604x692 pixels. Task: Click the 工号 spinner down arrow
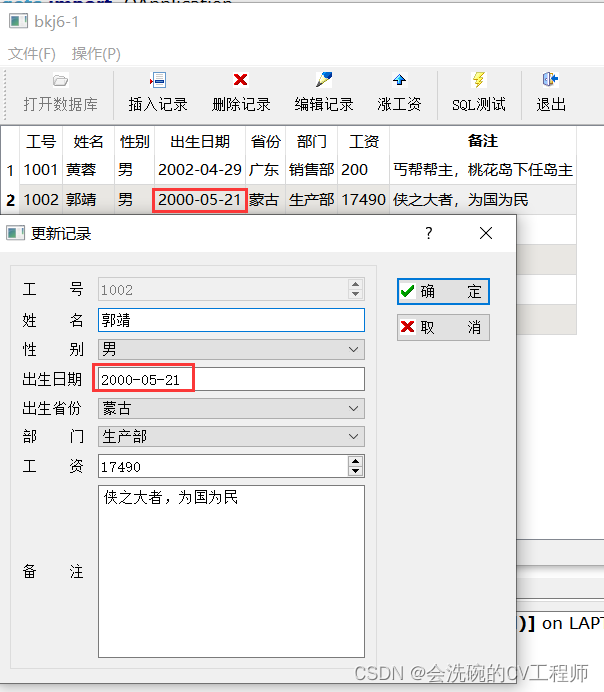[356, 294]
